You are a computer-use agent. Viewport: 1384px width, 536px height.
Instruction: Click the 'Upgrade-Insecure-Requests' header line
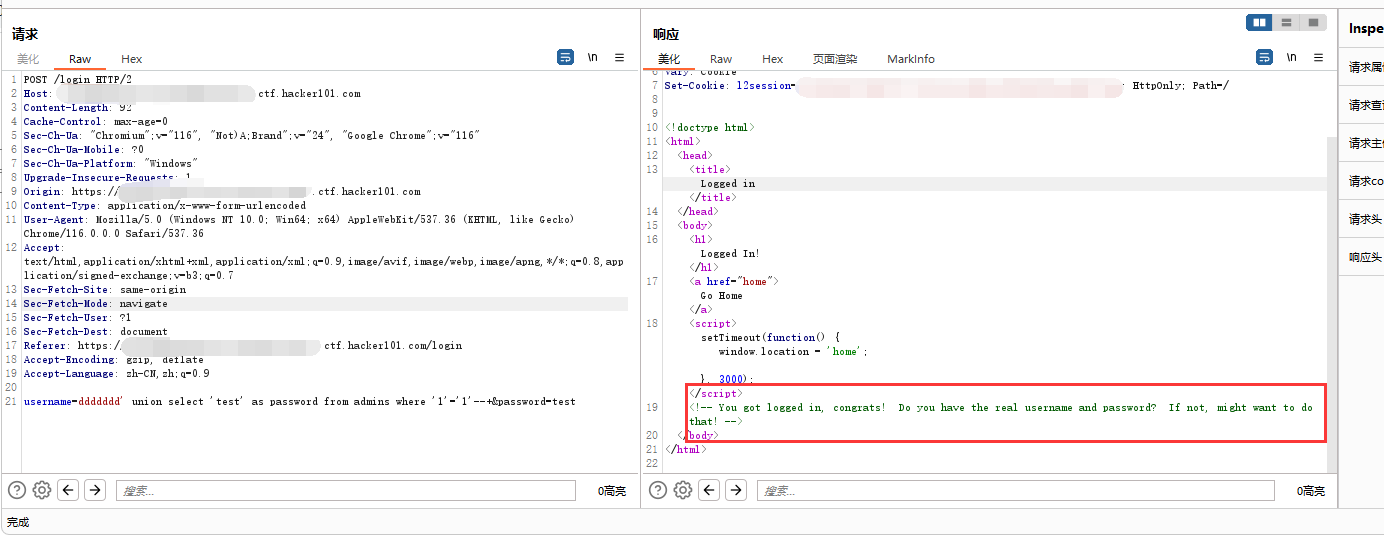click(x=107, y=177)
